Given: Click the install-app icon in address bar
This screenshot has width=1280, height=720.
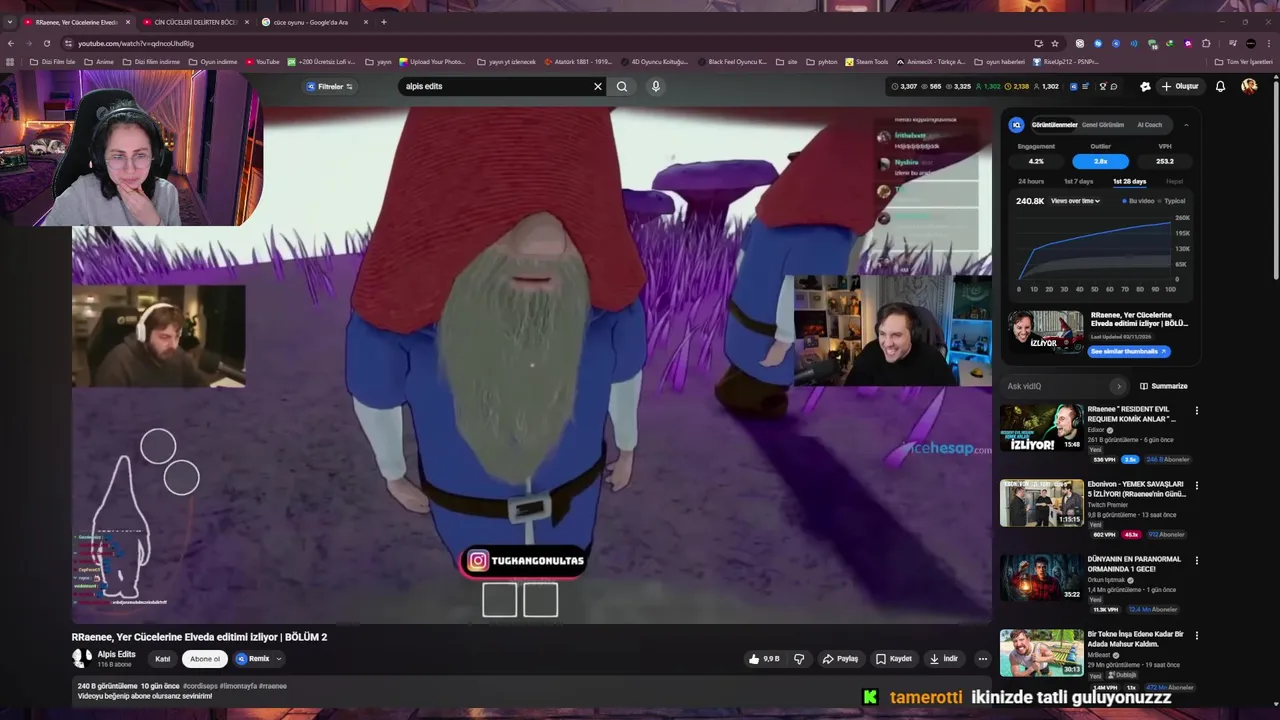Looking at the screenshot, I should 1038,43.
